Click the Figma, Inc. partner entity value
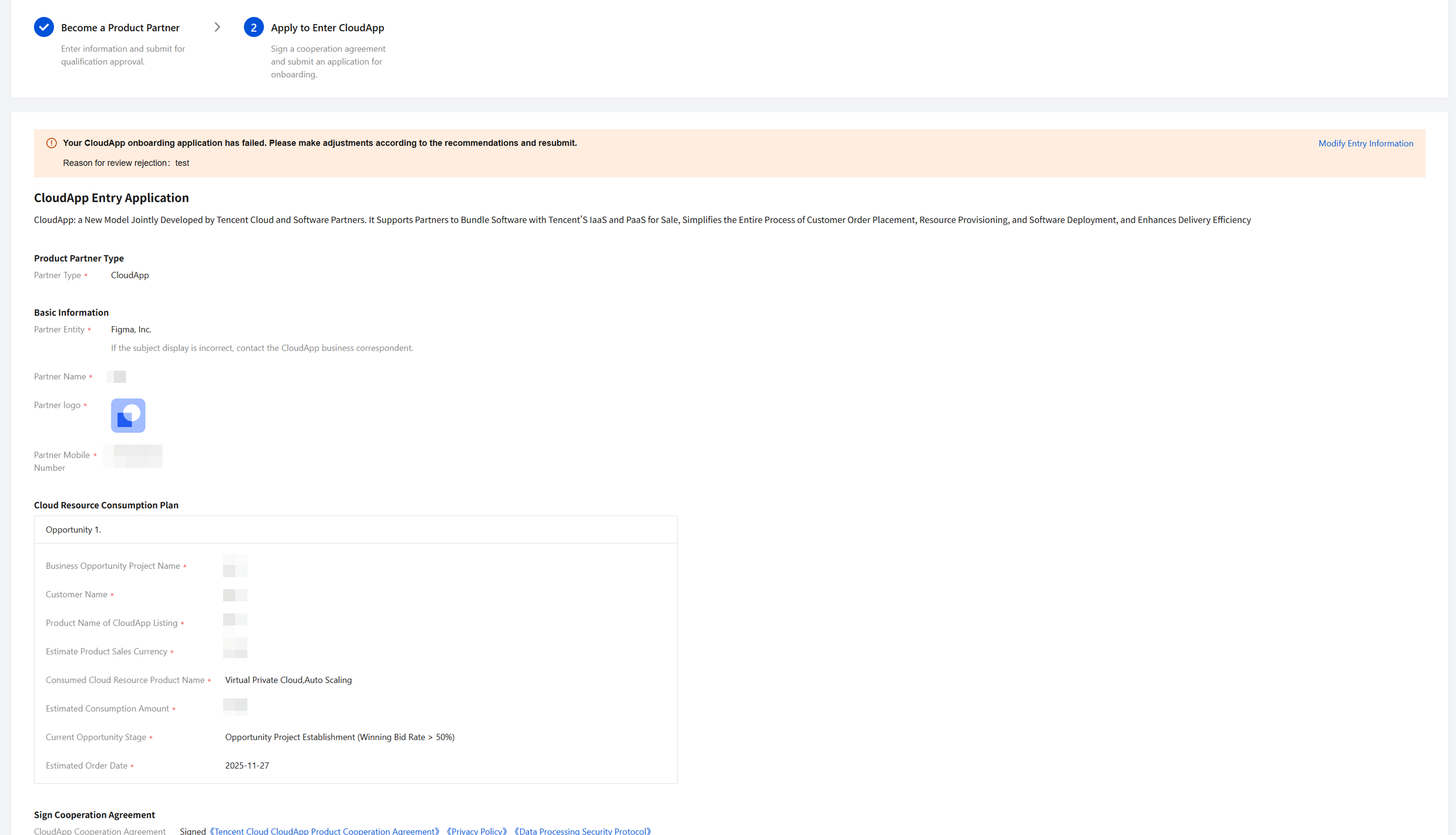The height and width of the screenshot is (835, 1456). 131,329
